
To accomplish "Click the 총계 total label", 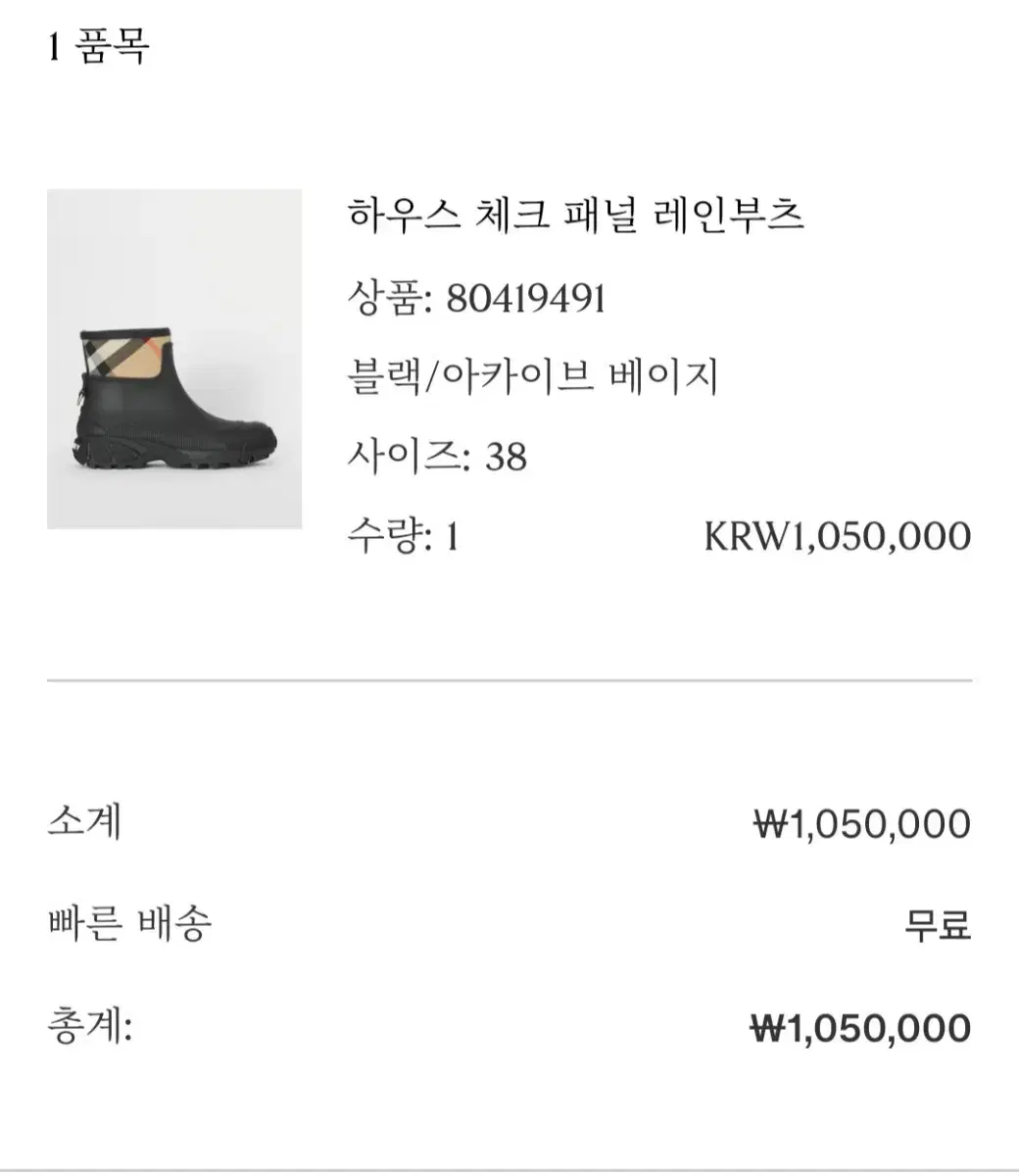I will tap(89, 1025).
